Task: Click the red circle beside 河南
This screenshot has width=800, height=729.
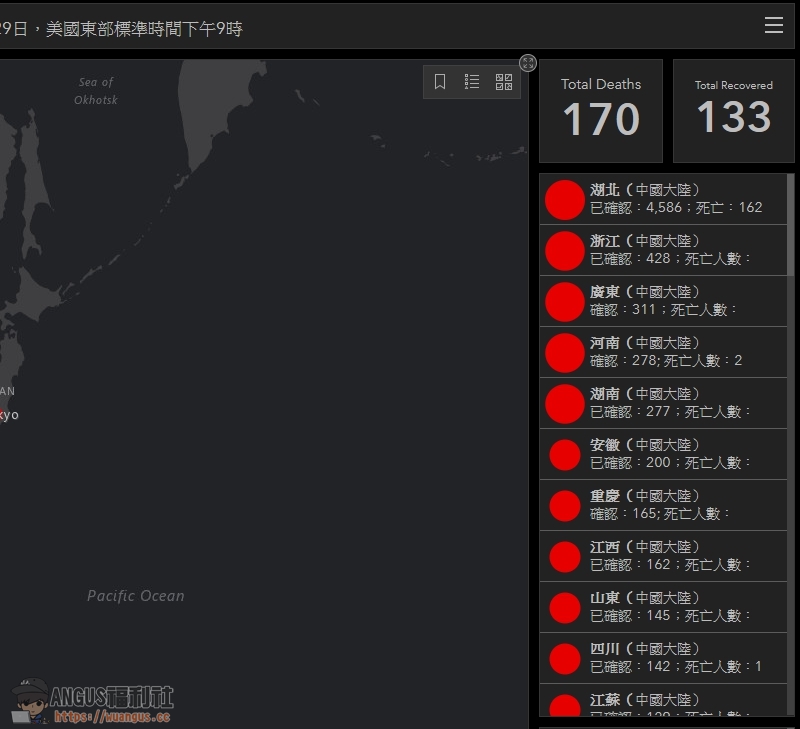Action: pyautogui.click(x=565, y=353)
